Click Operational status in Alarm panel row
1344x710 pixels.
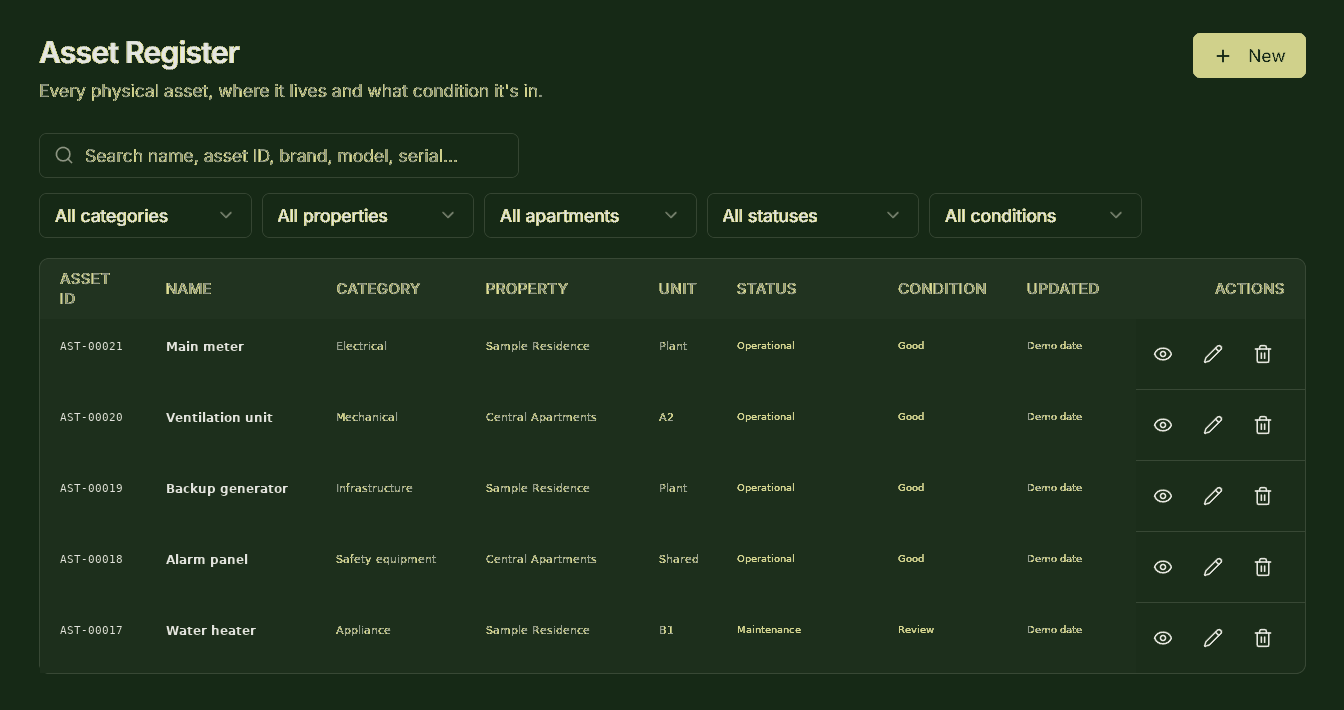click(766, 559)
